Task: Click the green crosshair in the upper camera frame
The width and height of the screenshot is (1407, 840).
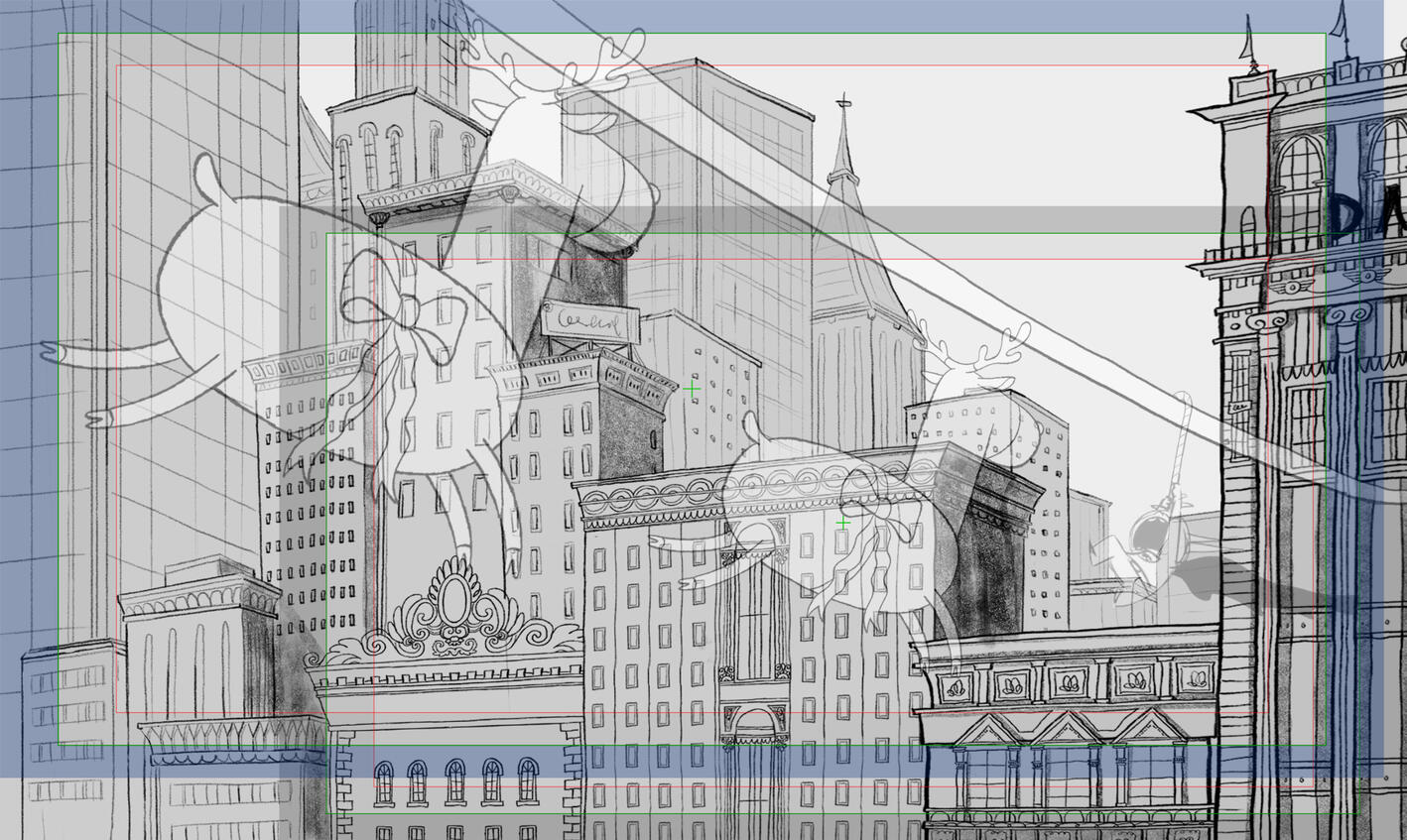Action: pyautogui.click(x=692, y=391)
